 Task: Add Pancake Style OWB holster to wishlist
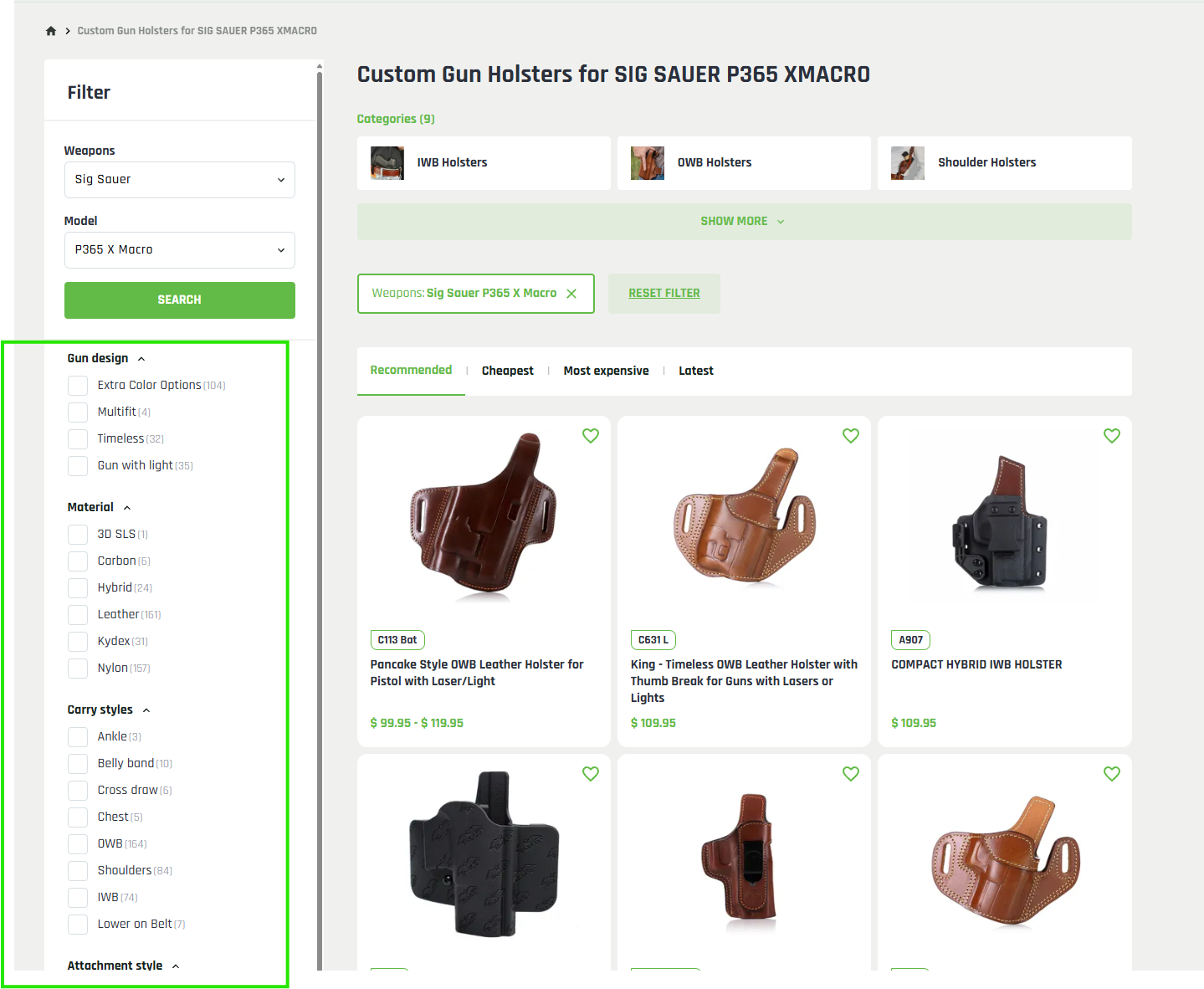point(591,436)
